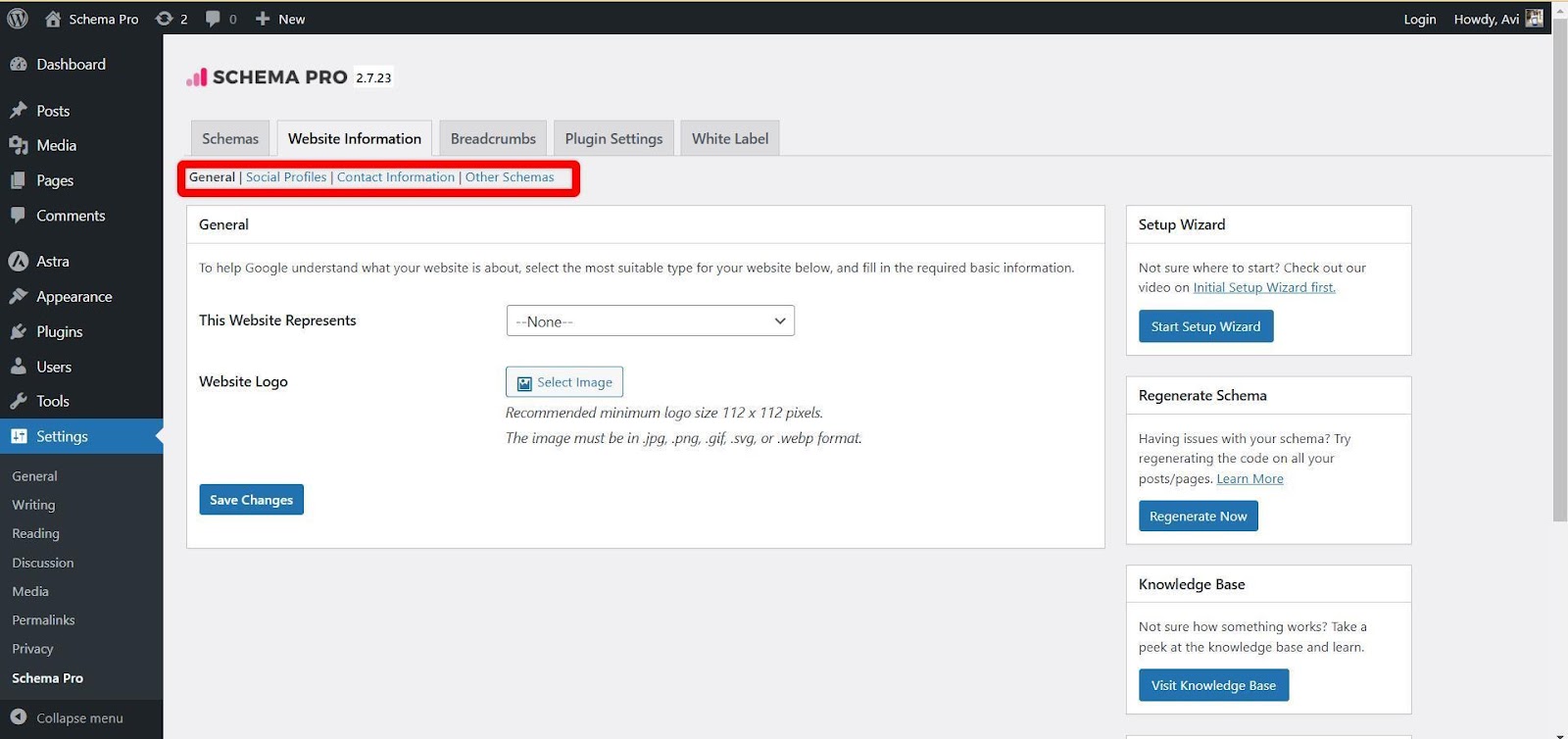Open the Permalinks settings submenu
This screenshot has height=739, width=1568.
[43, 619]
